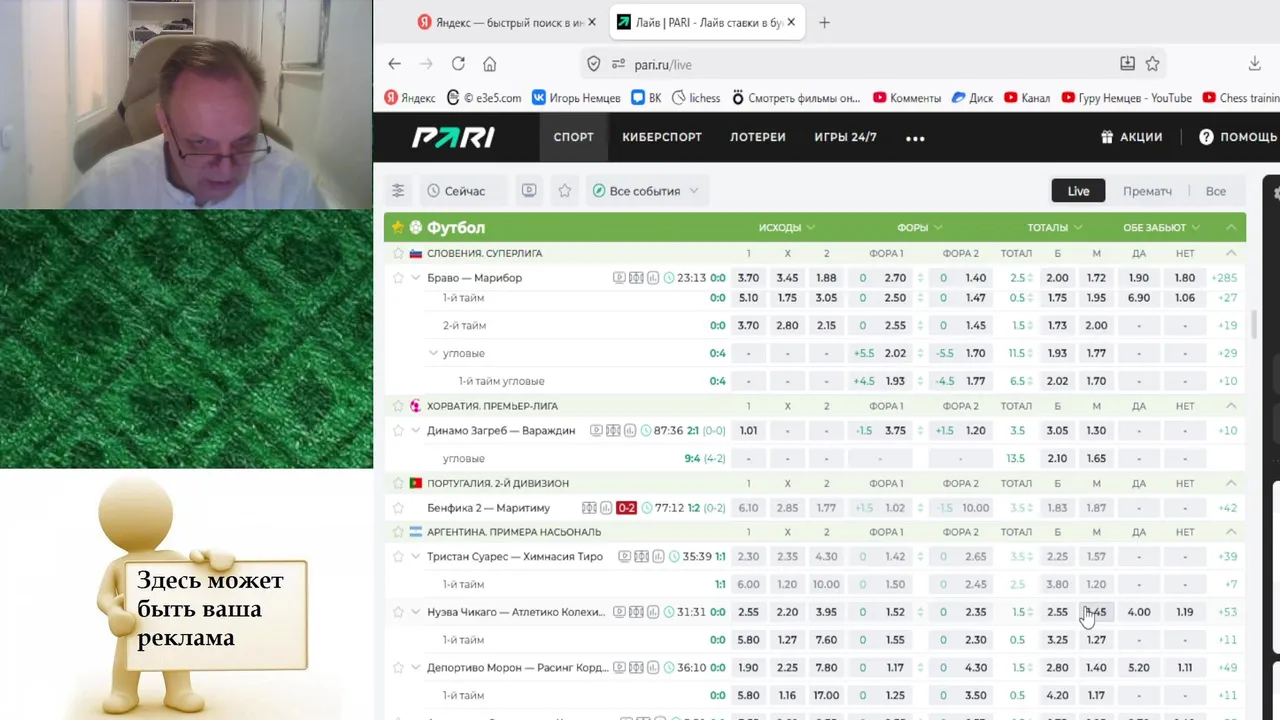The height and width of the screenshot is (720, 1280).
Task: Toggle favorite star for Хорватия. Премьер-лига
Action: pyautogui.click(x=398, y=406)
